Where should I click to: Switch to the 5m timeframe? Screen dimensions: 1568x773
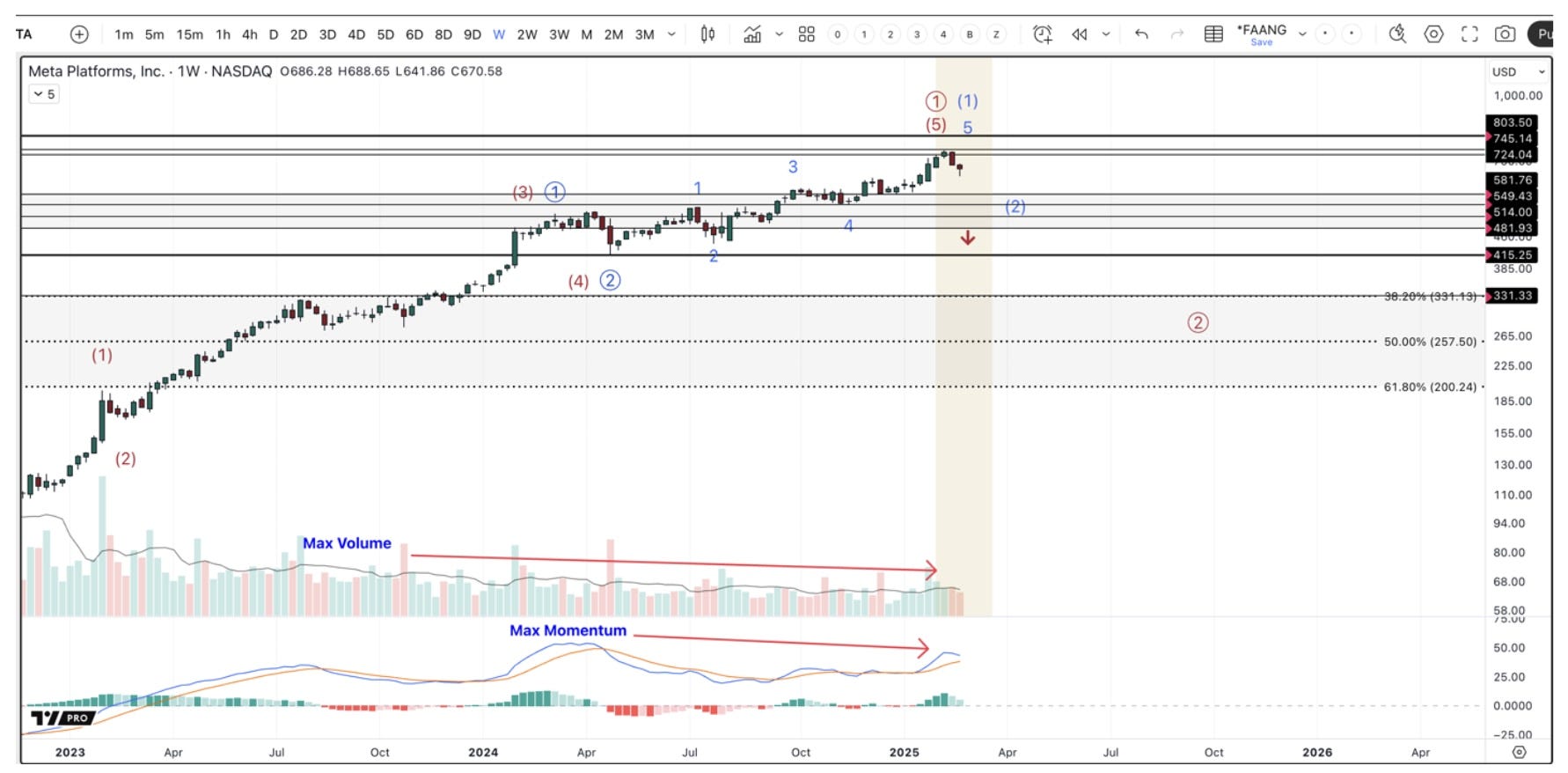point(155,34)
